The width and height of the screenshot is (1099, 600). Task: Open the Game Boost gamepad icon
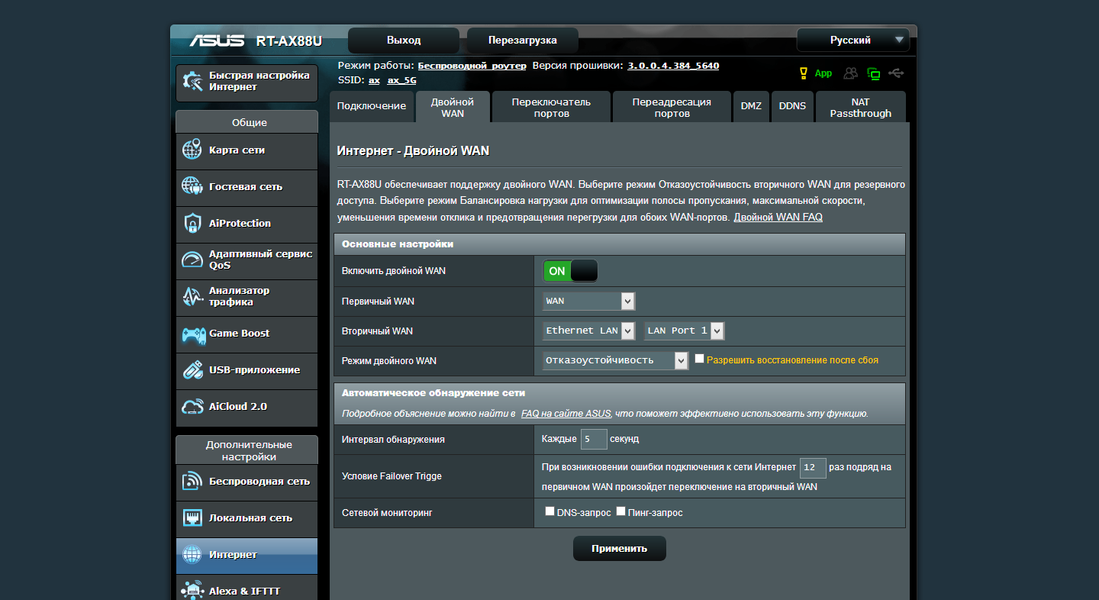click(193, 334)
